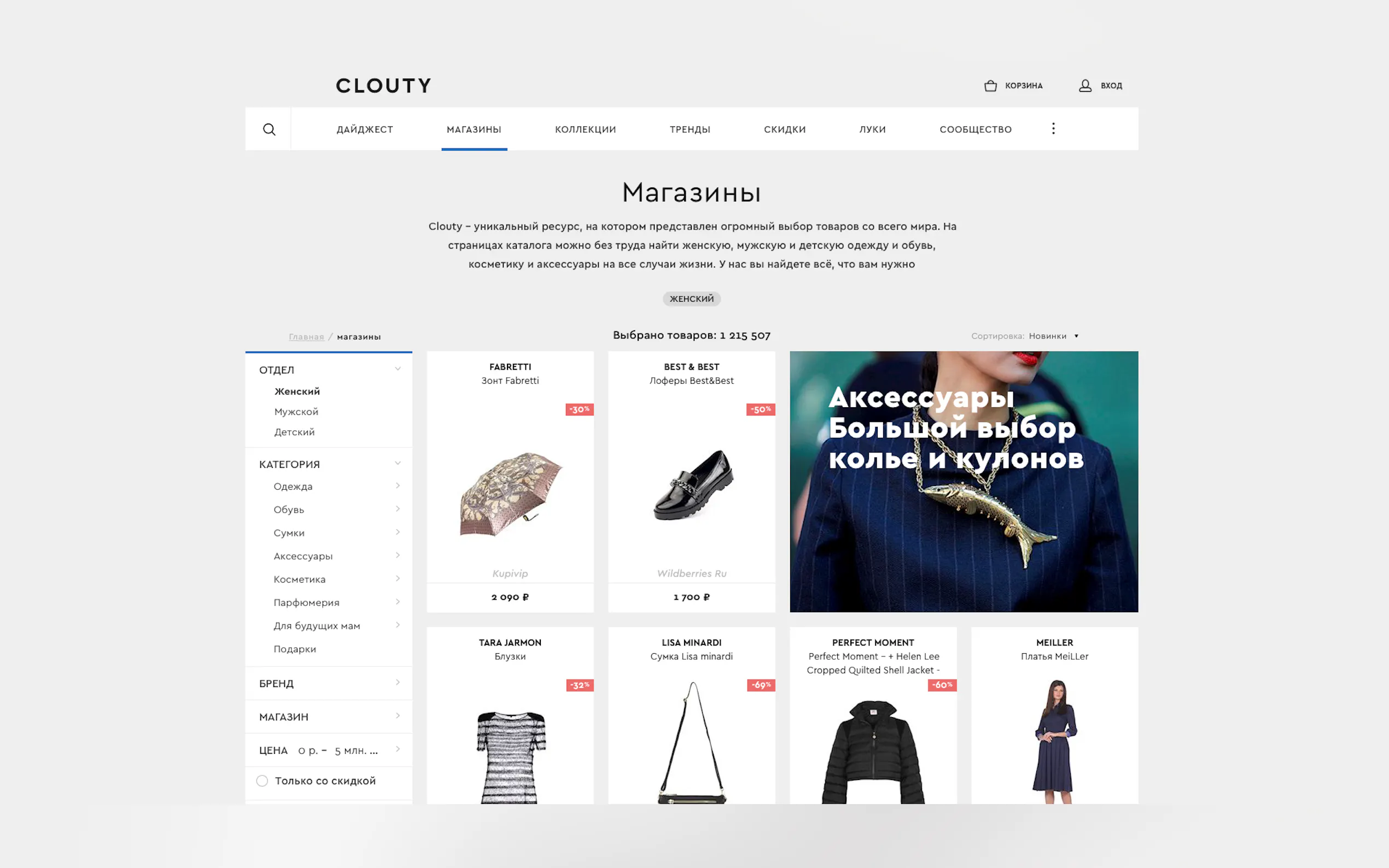1389x868 pixels.
Task: Expand the Одежда category chevron
Action: [x=398, y=486]
